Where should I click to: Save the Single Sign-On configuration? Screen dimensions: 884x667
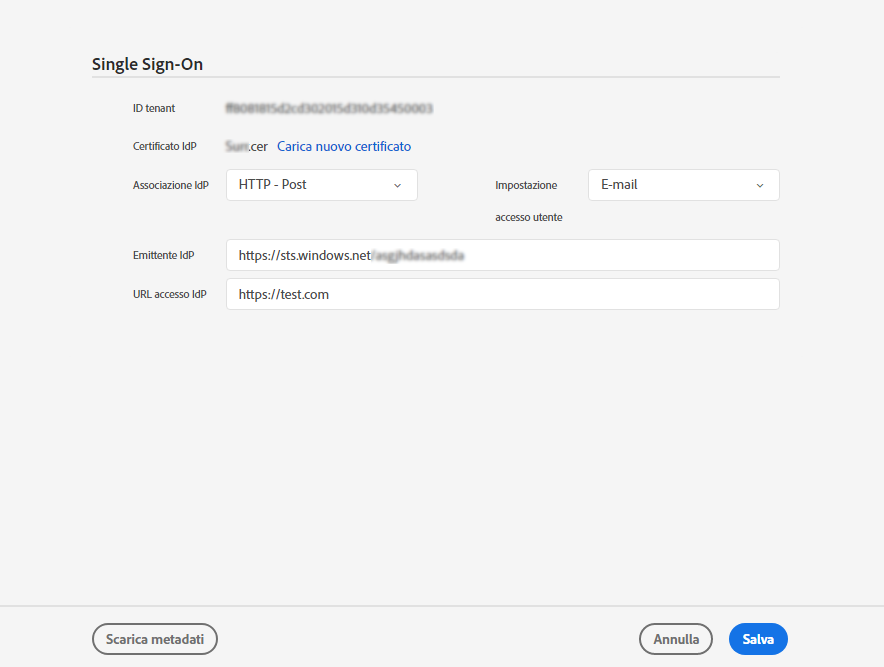coord(757,639)
